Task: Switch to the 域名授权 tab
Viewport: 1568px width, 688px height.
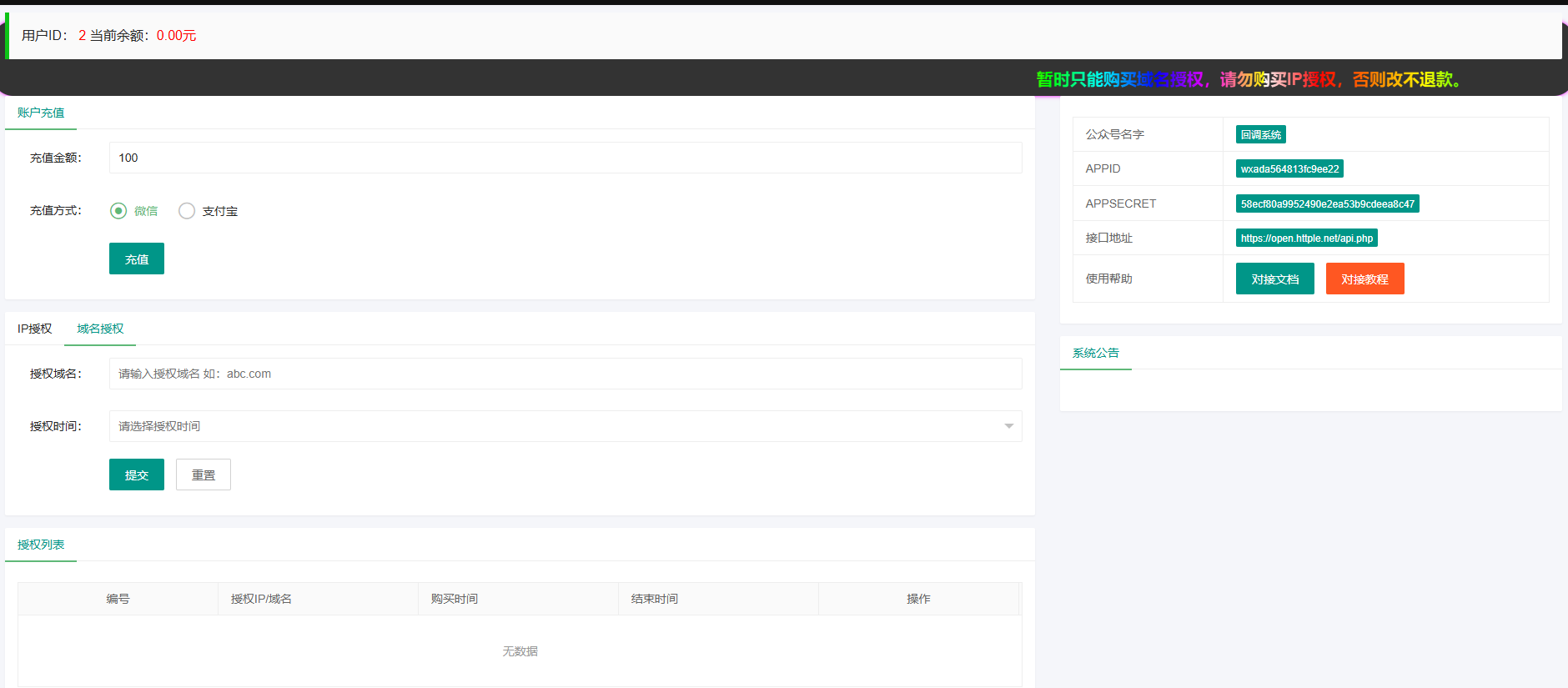Action: pos(100,329)
